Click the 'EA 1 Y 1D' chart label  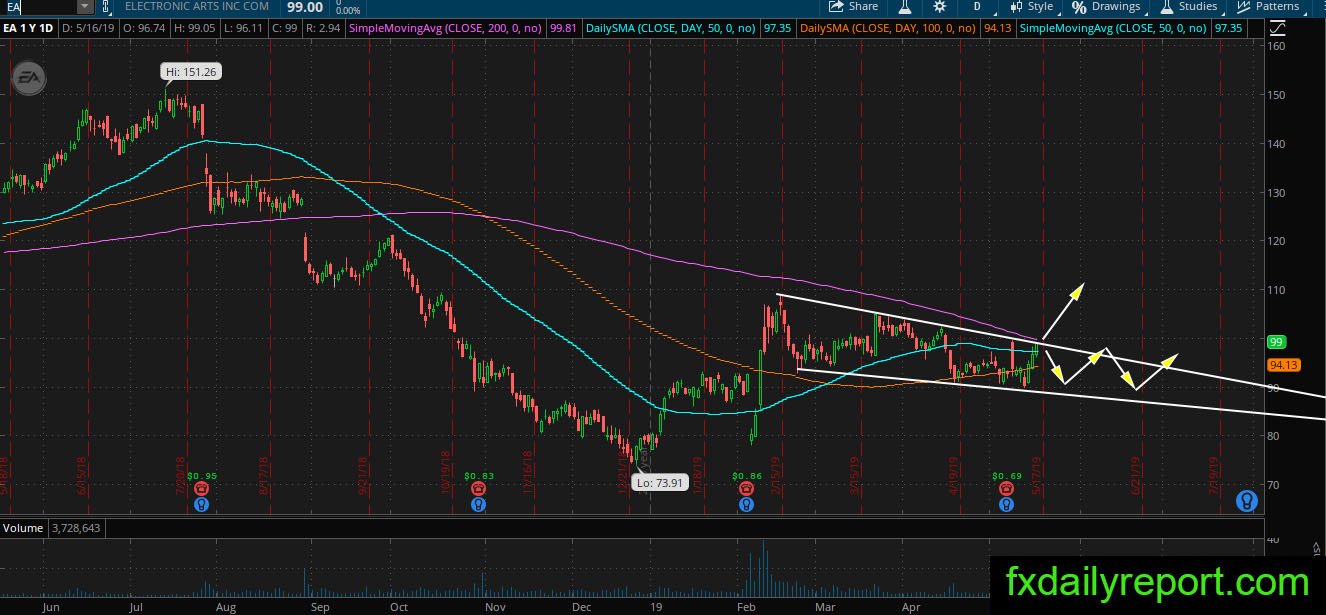click(x=30, y=29)
